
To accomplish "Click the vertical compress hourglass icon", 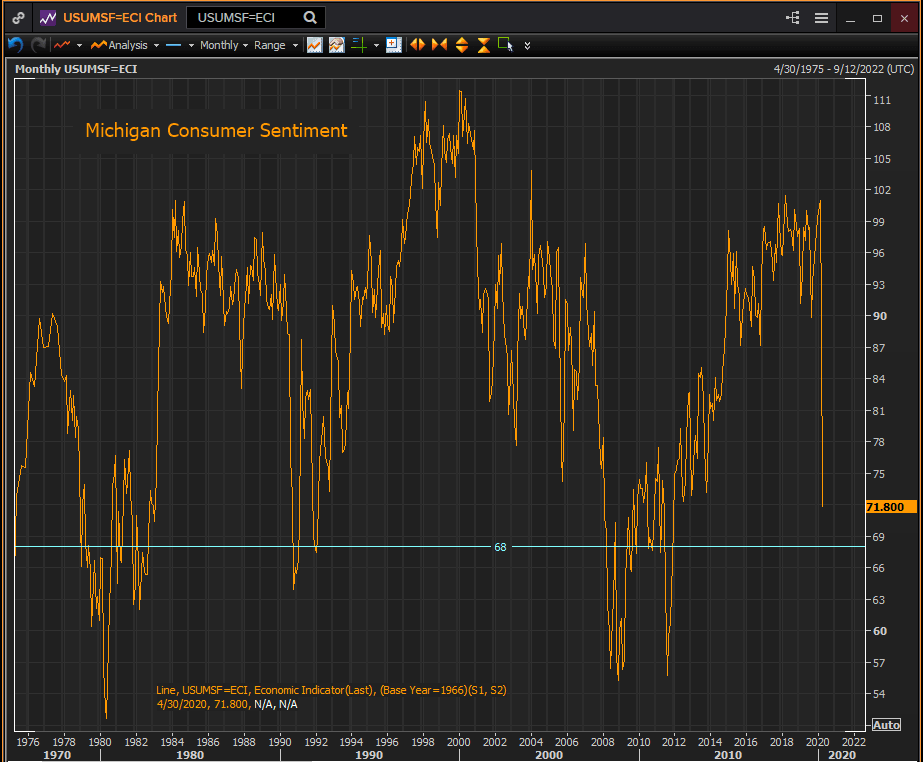I will tap(483, 45).
